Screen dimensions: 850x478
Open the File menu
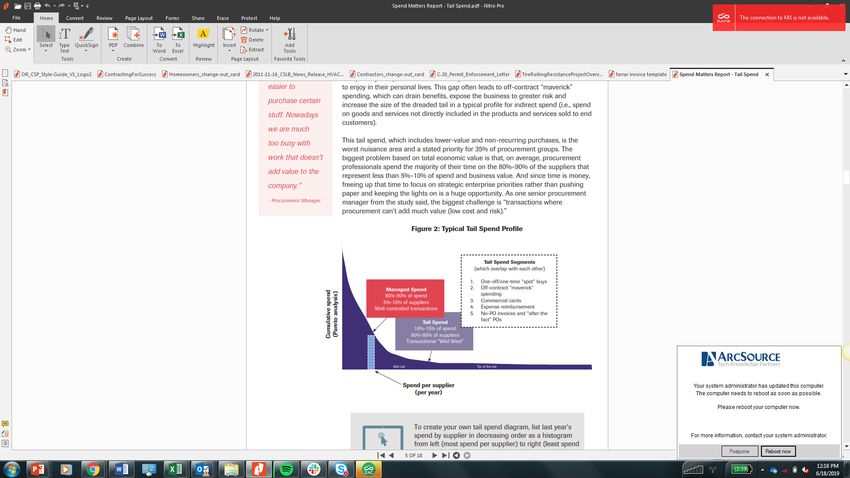pos(16,18)
